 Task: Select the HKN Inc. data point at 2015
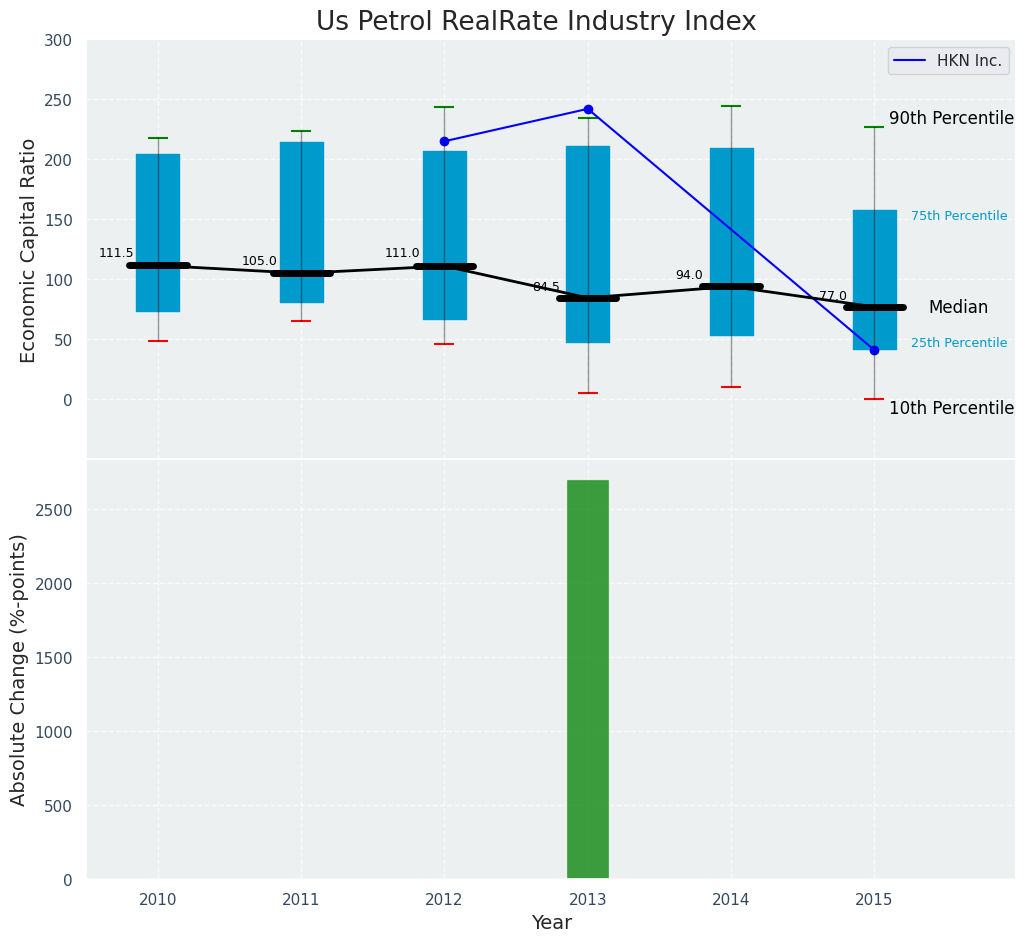pos(874,350)
